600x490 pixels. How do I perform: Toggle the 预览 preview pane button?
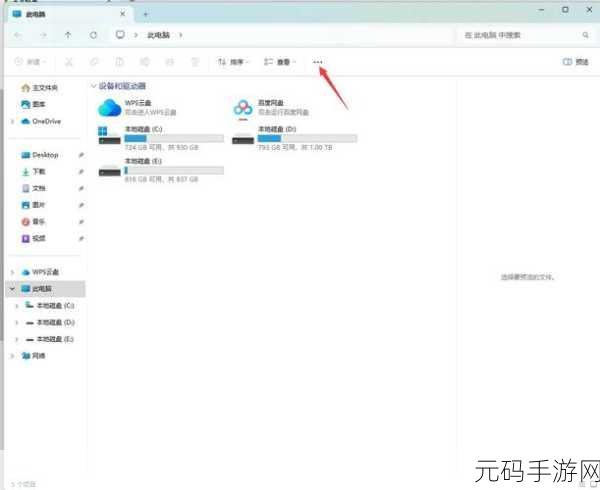tap(575, 62)
